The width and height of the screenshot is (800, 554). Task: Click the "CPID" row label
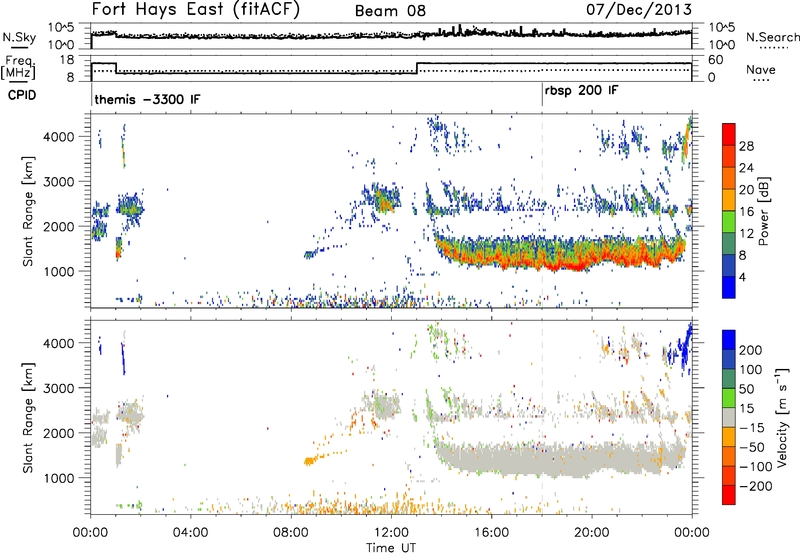click(x=22, y=95)
